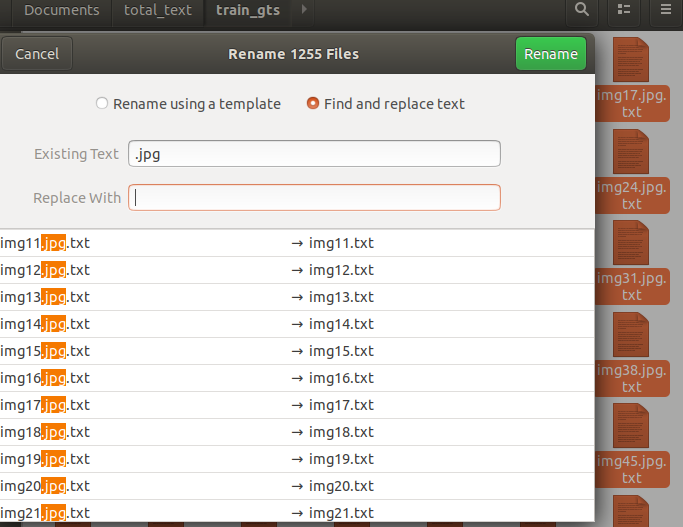The image size is (683, 527).
Task: Focus the Replace With field
Action: (x=314, y=197)
